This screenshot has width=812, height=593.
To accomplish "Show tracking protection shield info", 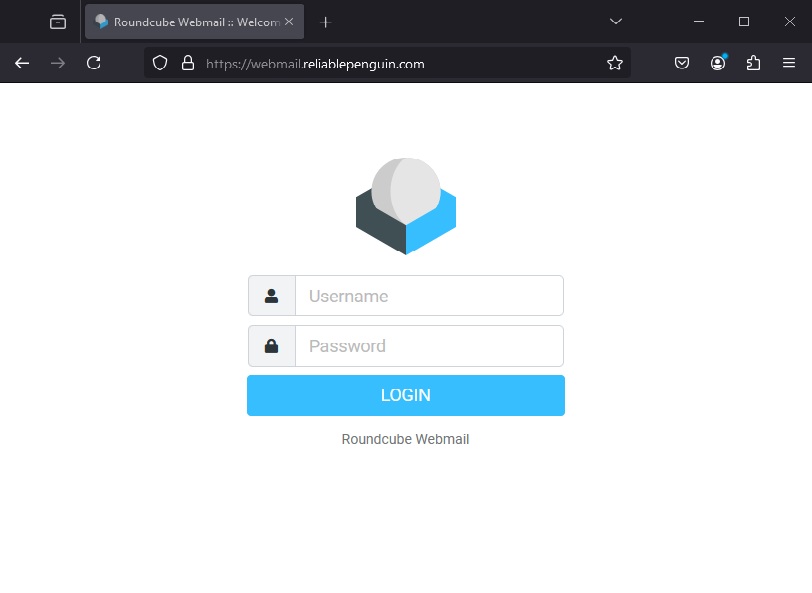I will (x=159, y=63).
